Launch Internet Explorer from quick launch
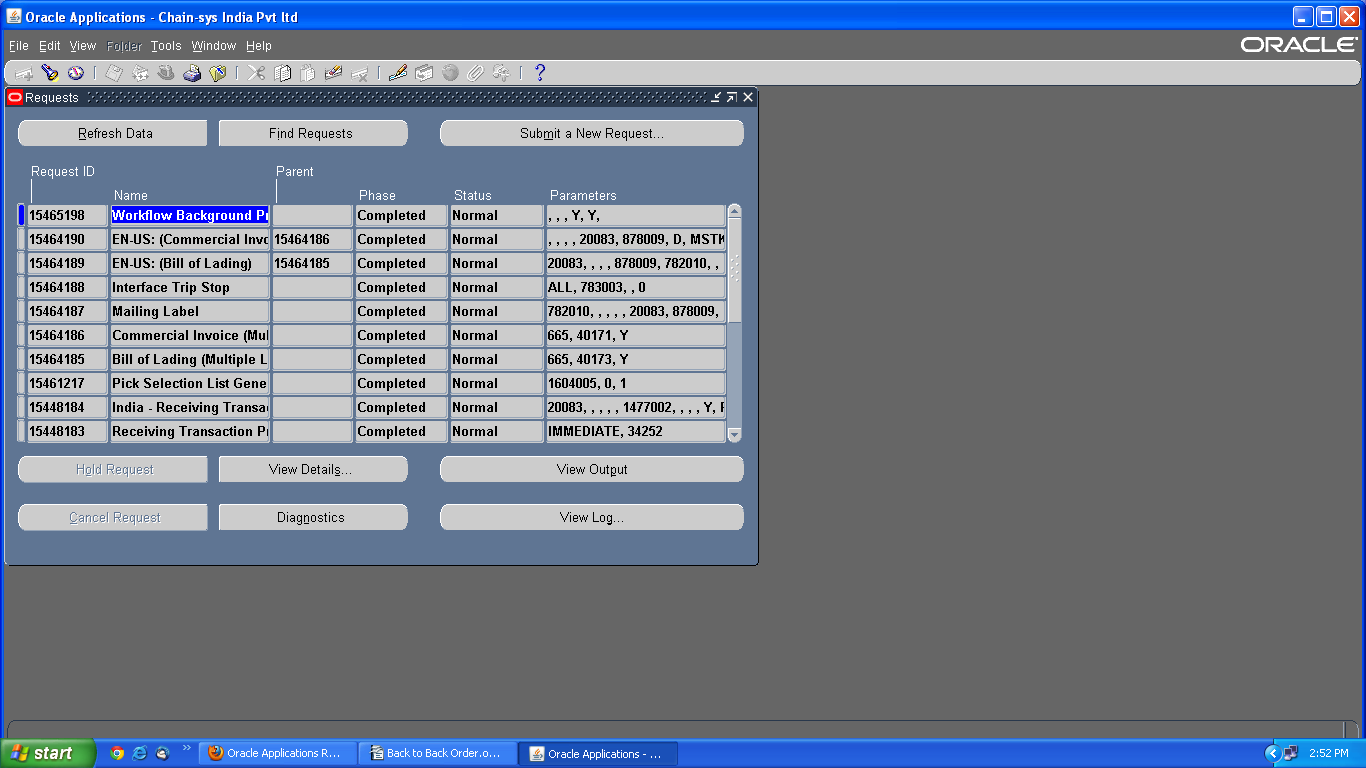 point(140,753)
